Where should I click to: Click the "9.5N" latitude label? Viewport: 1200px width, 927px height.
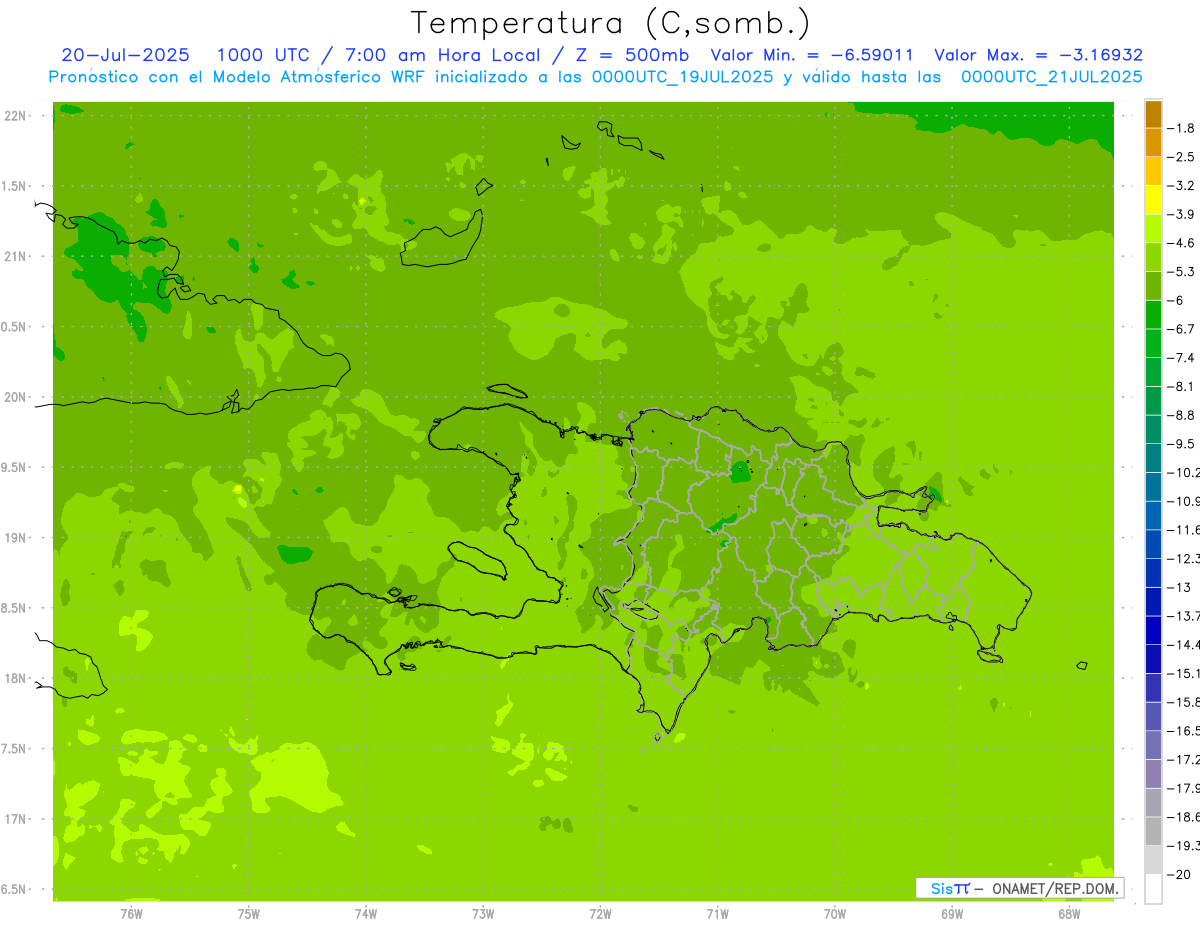pos(15,468)
